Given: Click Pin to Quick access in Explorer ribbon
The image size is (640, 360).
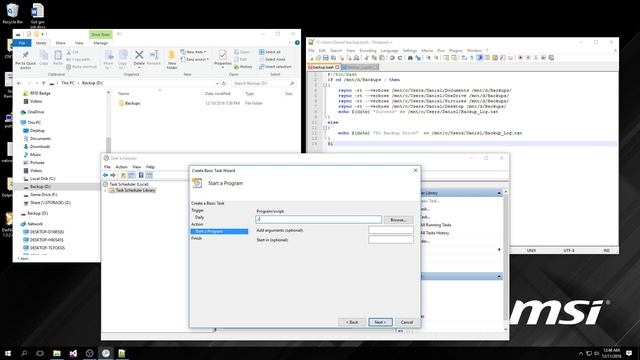Looking at the screenshot, I should pyautogui.click(x=25, y=59).
